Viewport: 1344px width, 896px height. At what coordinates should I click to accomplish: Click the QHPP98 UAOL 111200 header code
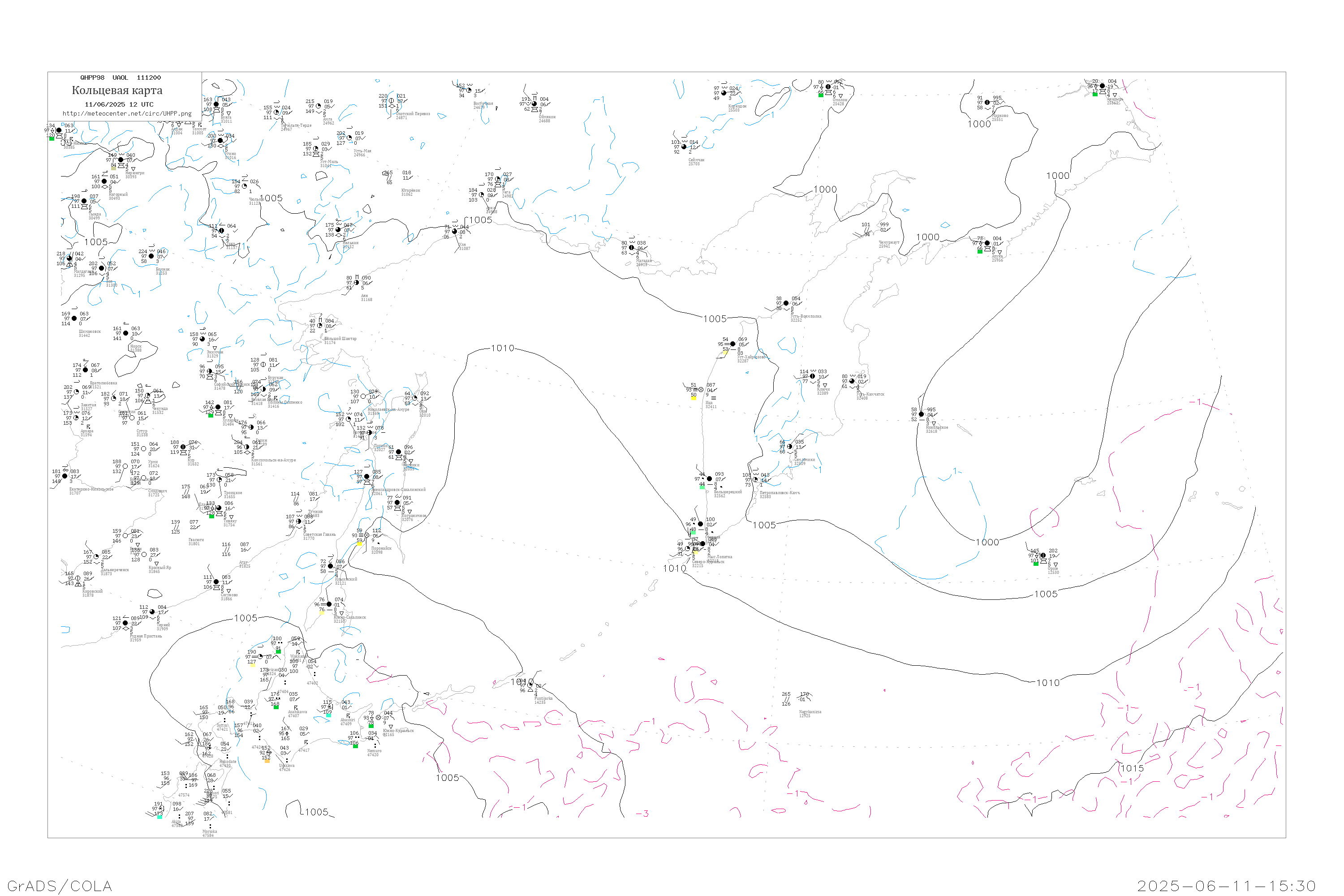pyautogui.click(x=121, y=78)
